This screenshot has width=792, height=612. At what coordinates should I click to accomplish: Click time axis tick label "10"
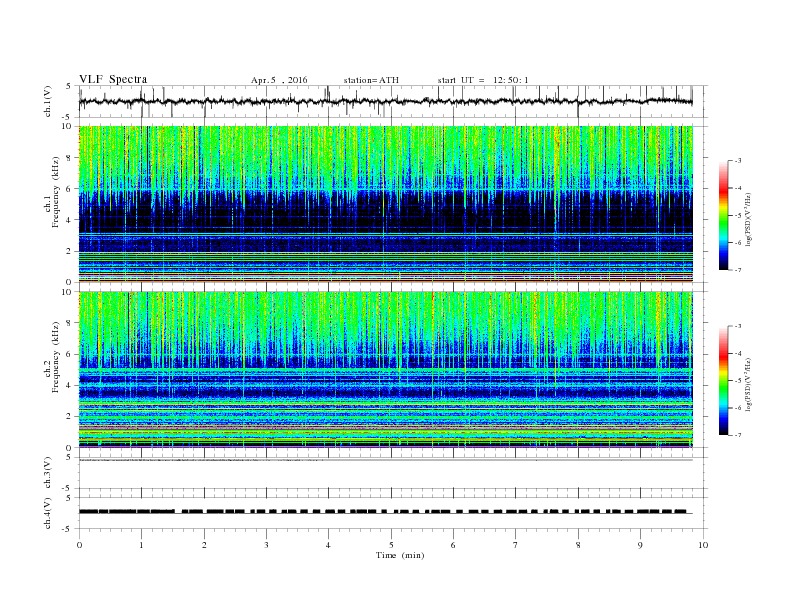pyautogui.click(x=703, y=545)
